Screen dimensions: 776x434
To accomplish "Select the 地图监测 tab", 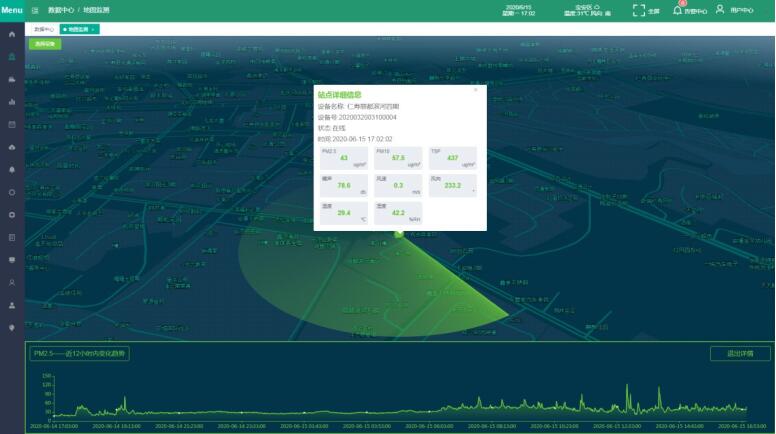I will (x=77, y=30).
